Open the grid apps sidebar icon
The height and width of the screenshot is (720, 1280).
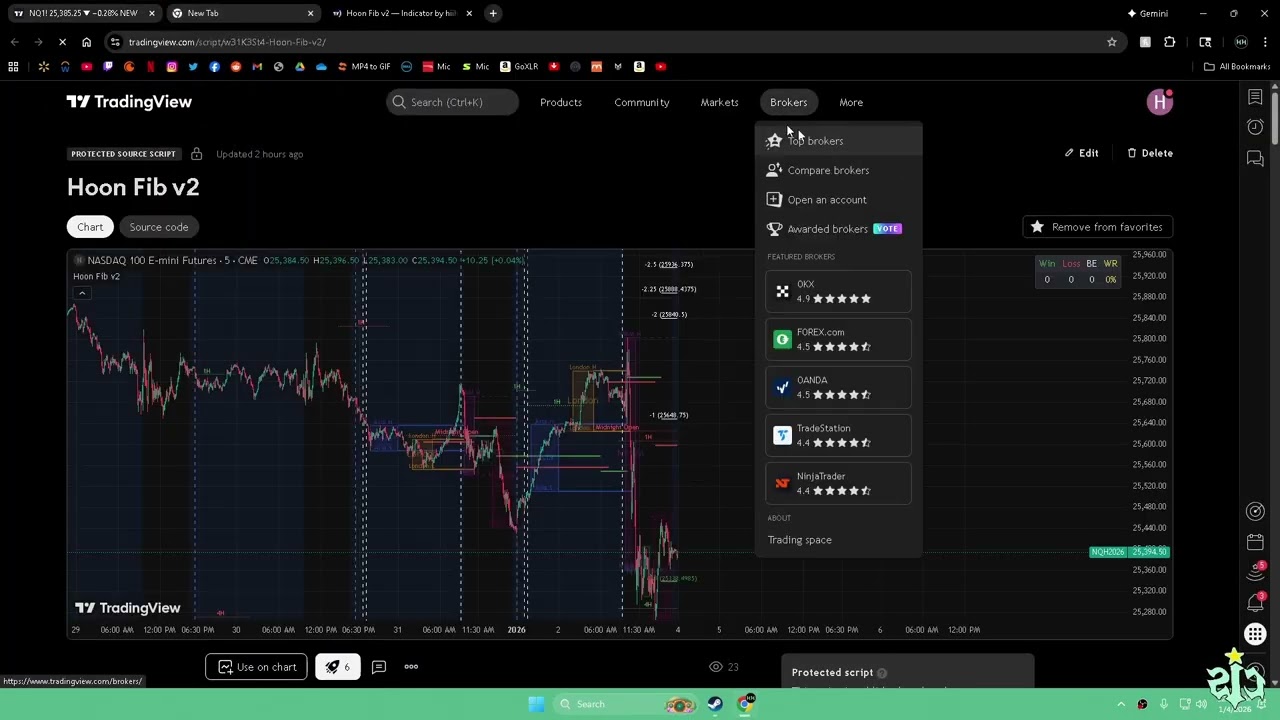1255,634
